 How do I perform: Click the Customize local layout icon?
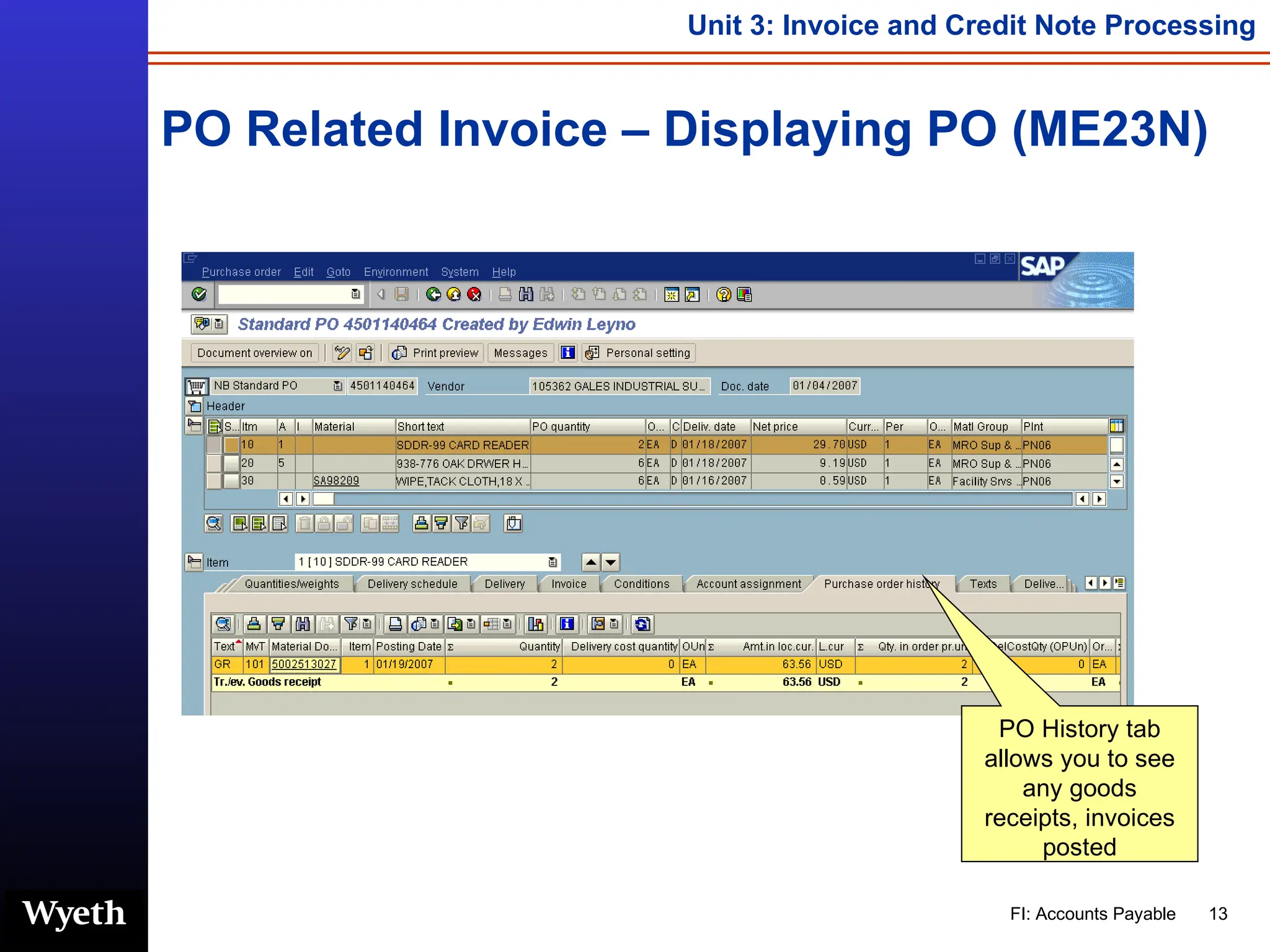[744, 294]
